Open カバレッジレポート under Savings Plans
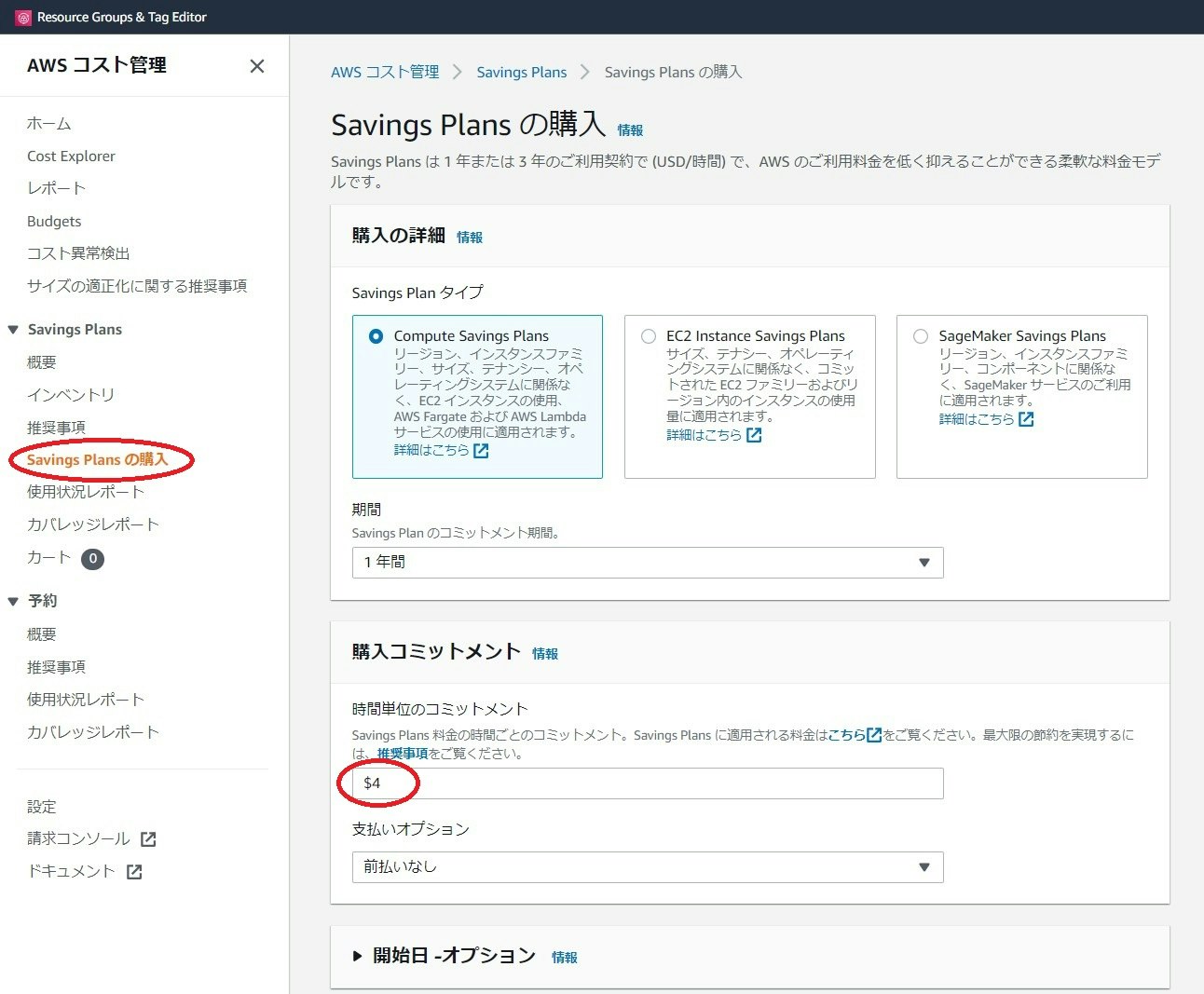The image size is (1204, 994). tap(93, 524)
